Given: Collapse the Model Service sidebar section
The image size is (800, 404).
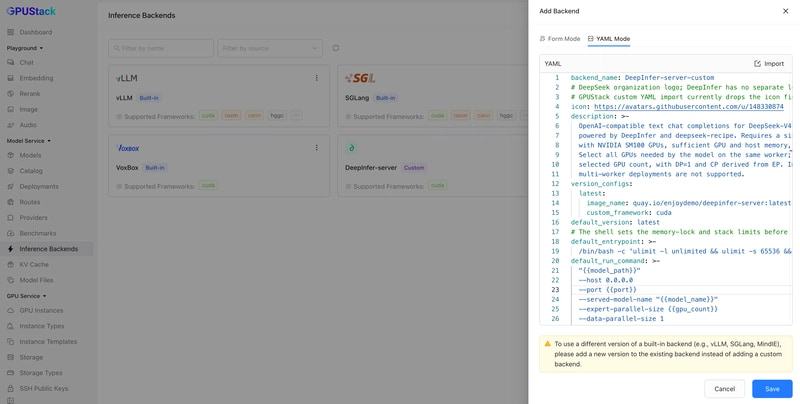Looking at the screenshot, I should pyautogui.click(x=29, y=141).
